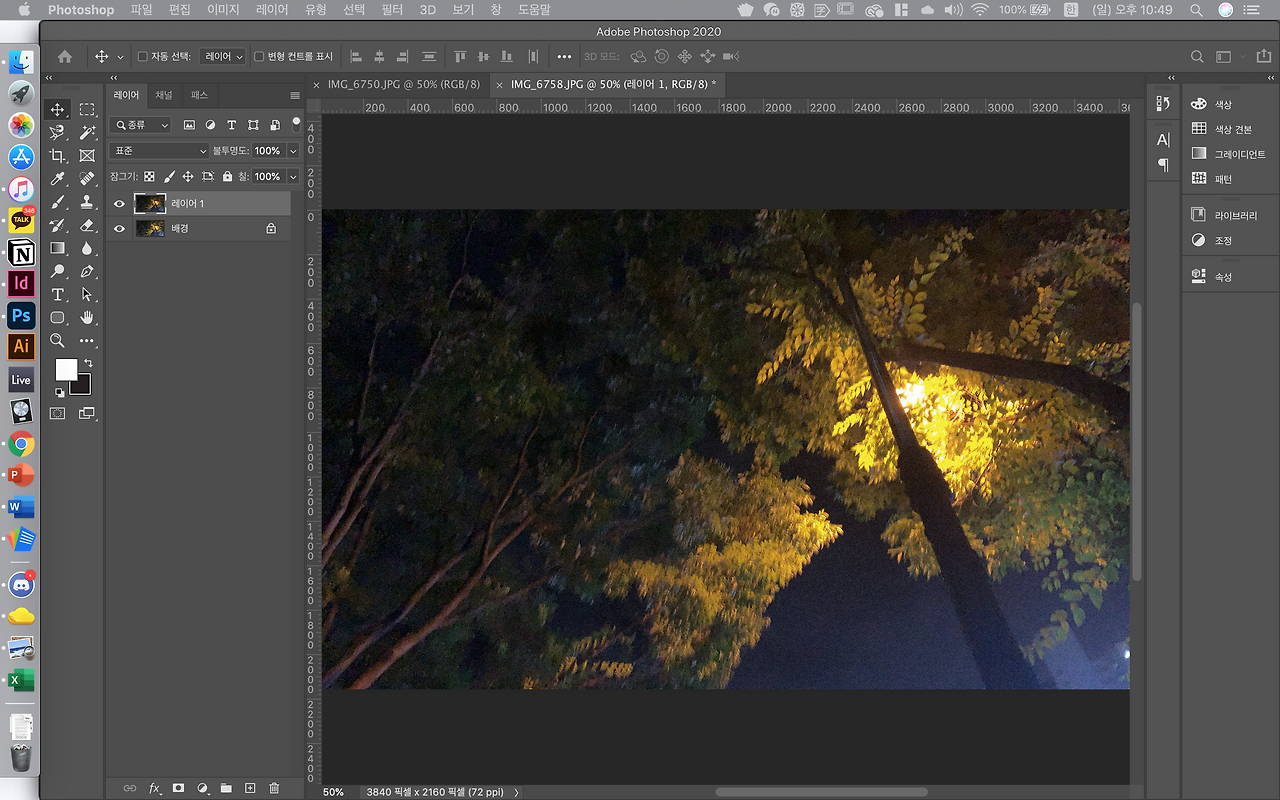The height and width of the screenshot is (800, 1280).
Task: Check the 변형 컨트롤 표시 checkbox
Action: point(259,57)
